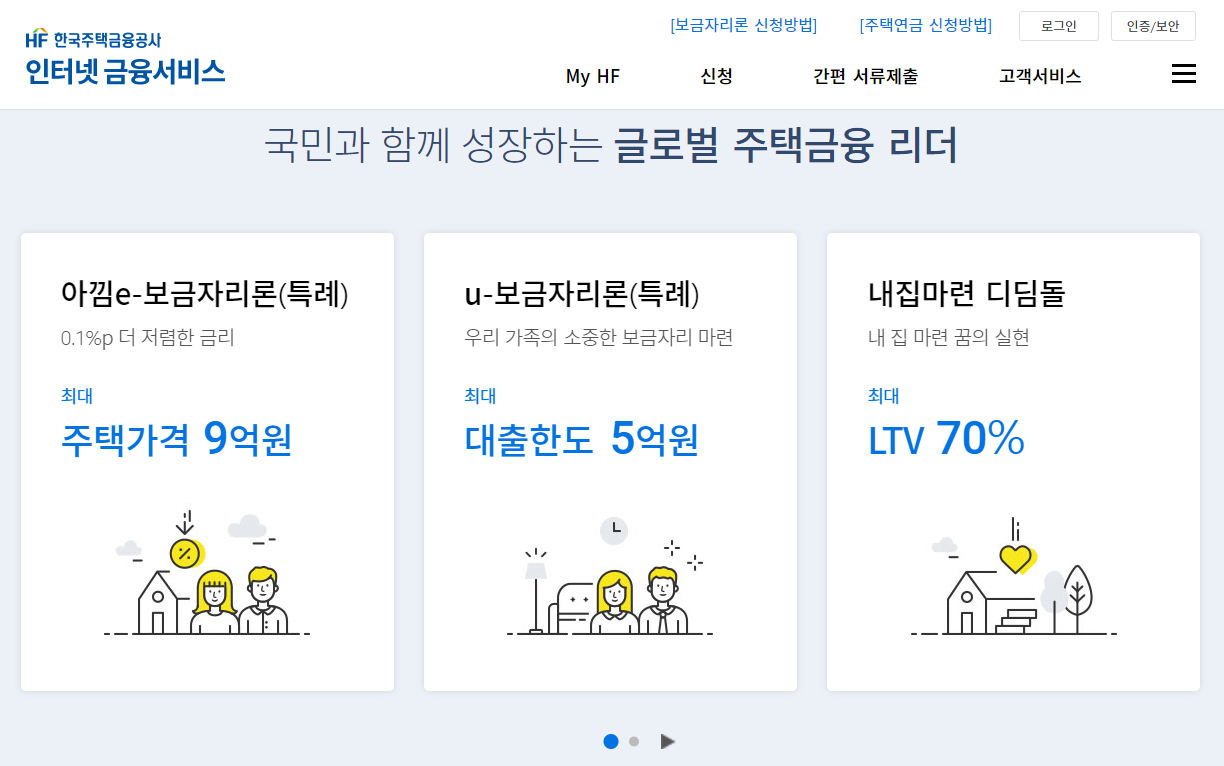Click the 대출한도 5억원 text

[582, 438]
